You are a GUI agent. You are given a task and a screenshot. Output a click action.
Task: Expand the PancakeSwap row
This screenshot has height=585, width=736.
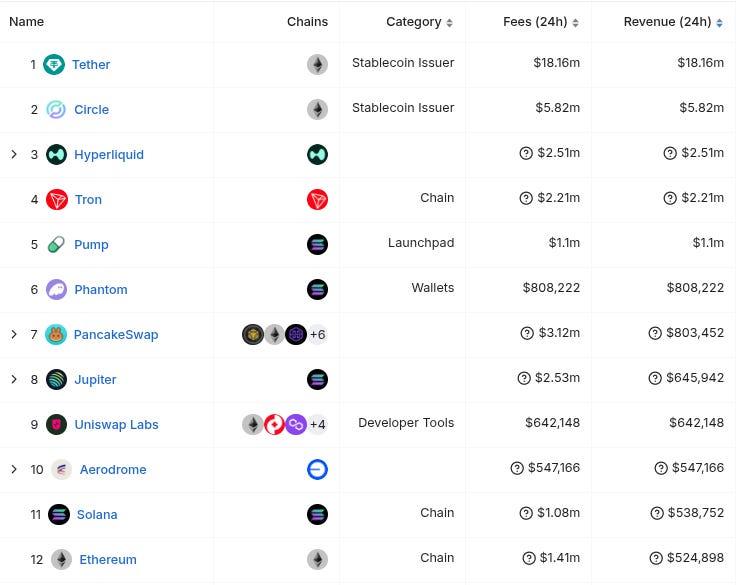coord(14,334)
